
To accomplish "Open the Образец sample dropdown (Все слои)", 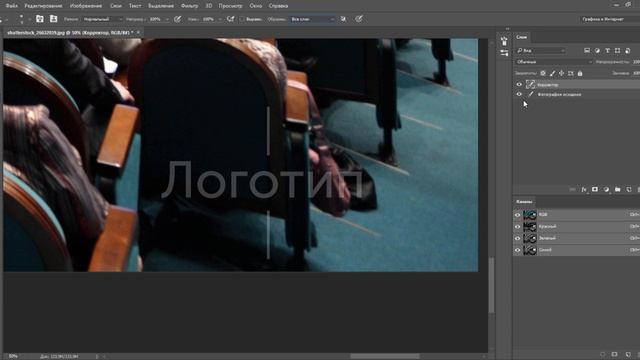I will tap(312, 19).
